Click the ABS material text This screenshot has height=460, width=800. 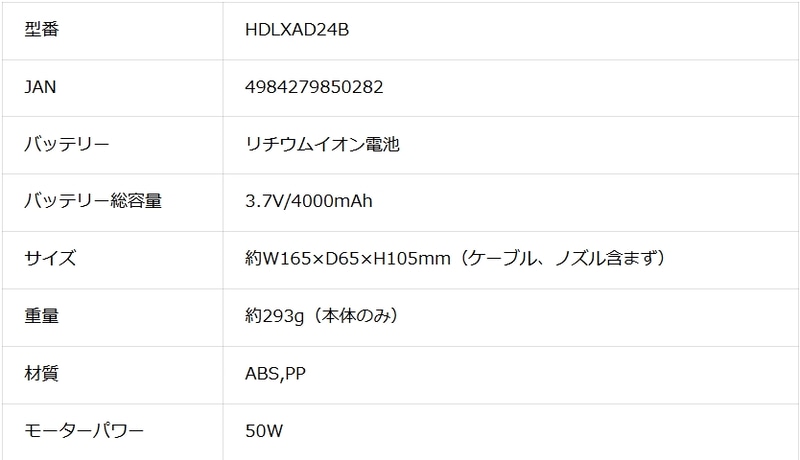coord(261,375)
